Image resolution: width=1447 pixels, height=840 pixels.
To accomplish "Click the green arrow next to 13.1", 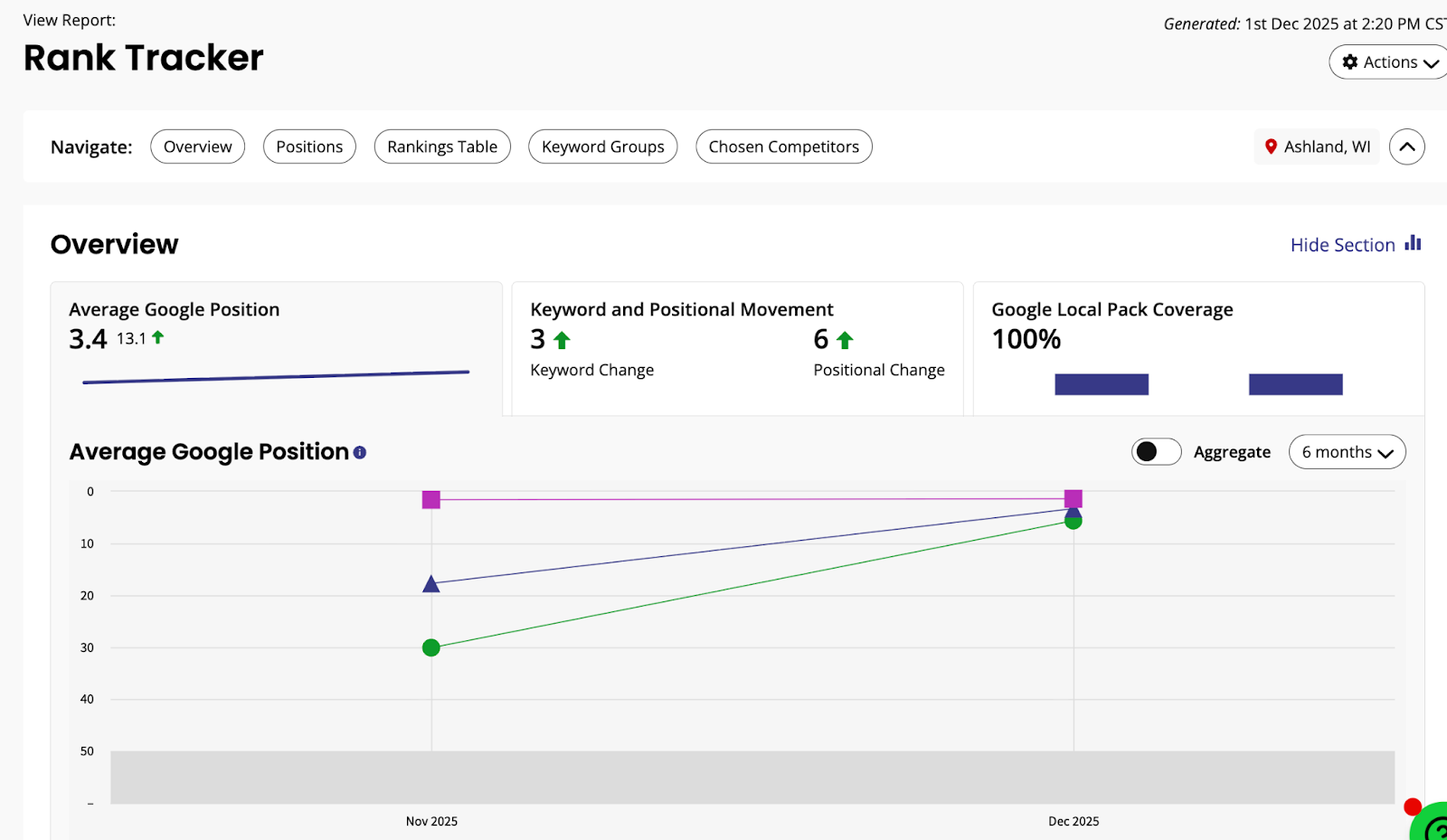I will click(158, 337).
